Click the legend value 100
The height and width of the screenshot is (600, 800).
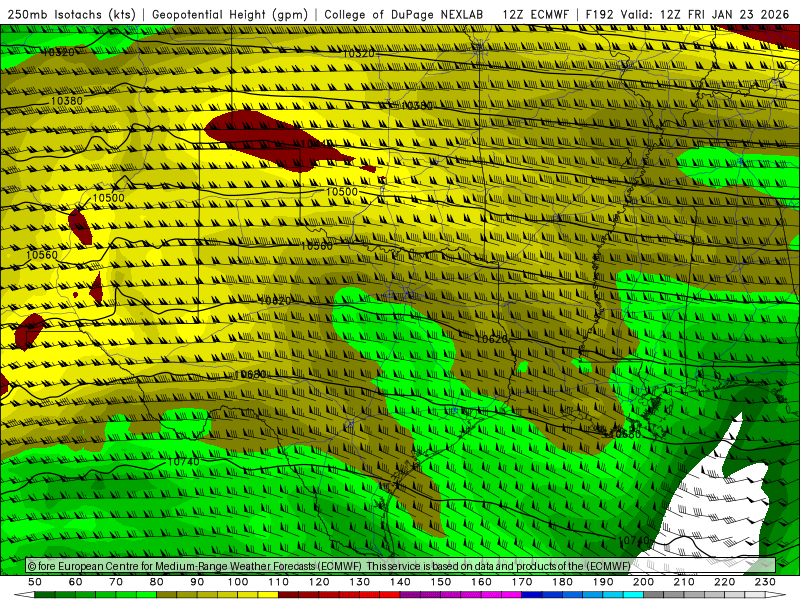pyautogui.click(x=238, y=582)
